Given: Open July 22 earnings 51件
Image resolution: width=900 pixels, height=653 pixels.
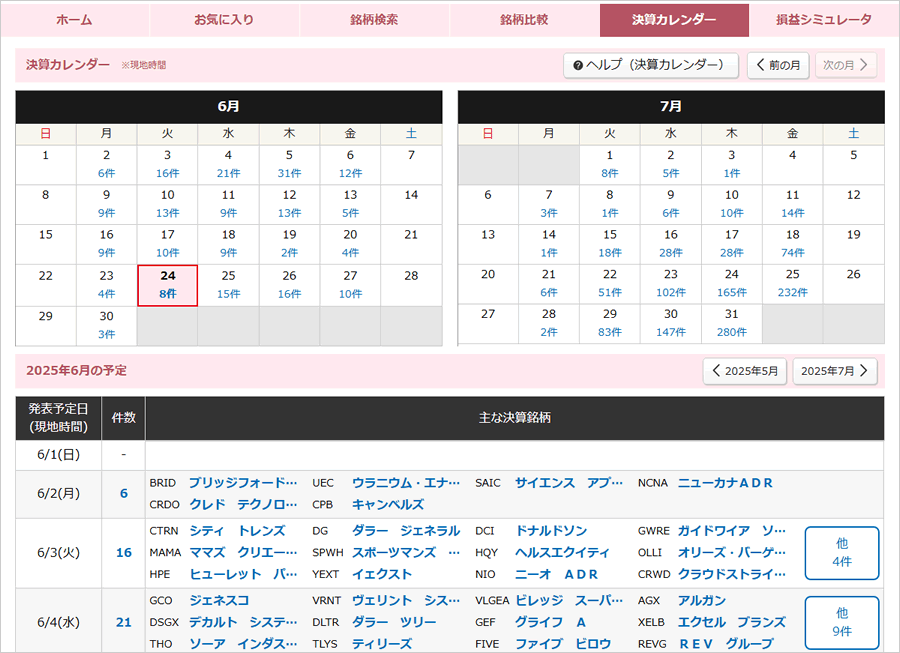Looking at the screenshot, I should [x=610, y=292].
